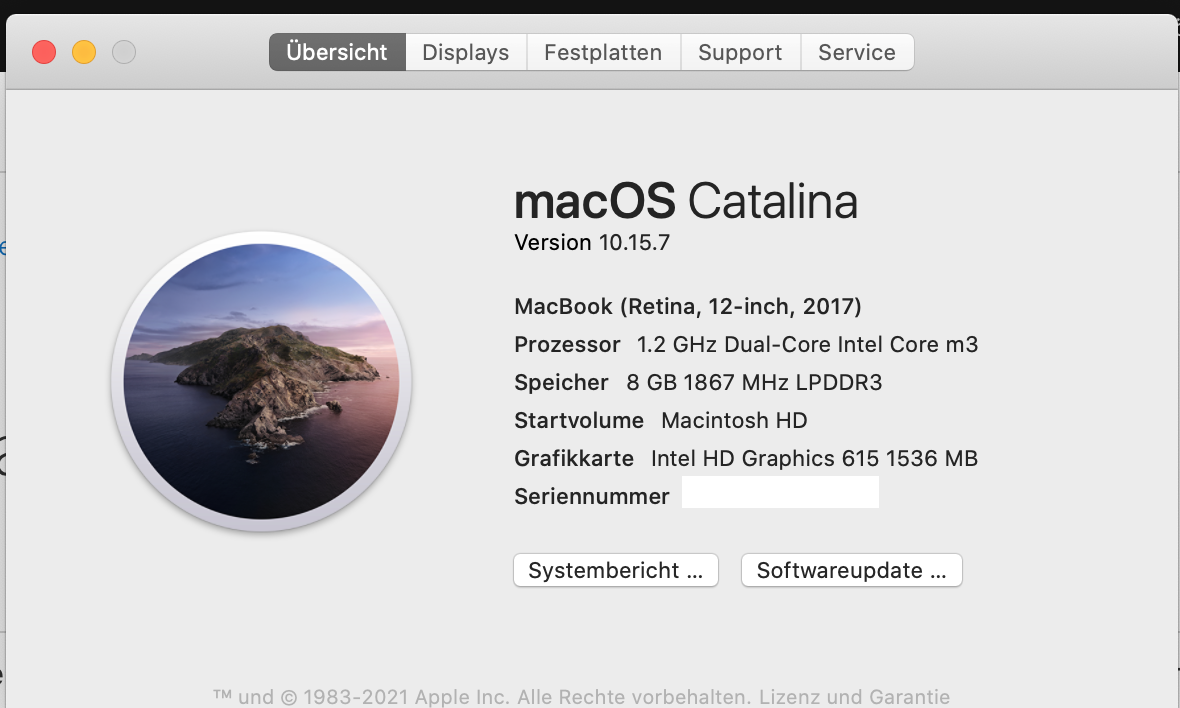Click the Softwareupdate button

click(851, 571)
